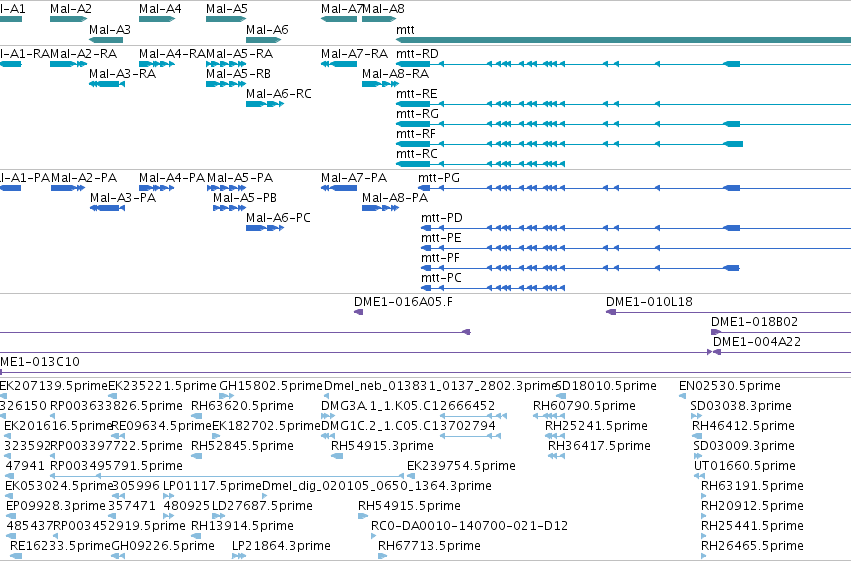Click the Mal-A6 gene arrow glyph
The width and height of the screenshot is (851, 561).
263,40
